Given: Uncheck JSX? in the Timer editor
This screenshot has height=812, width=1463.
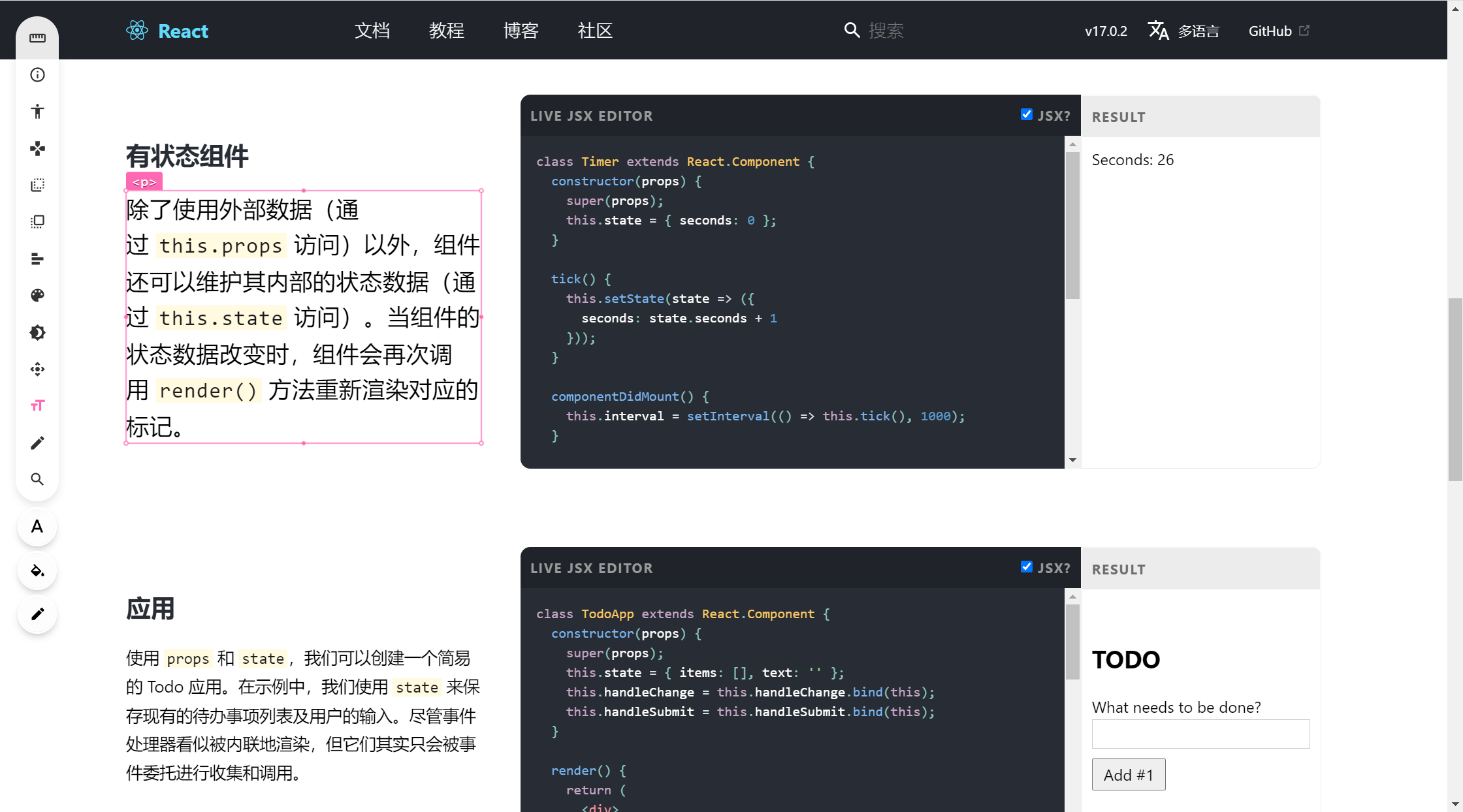Looking at the screenshot, I should coord(1027,114).
